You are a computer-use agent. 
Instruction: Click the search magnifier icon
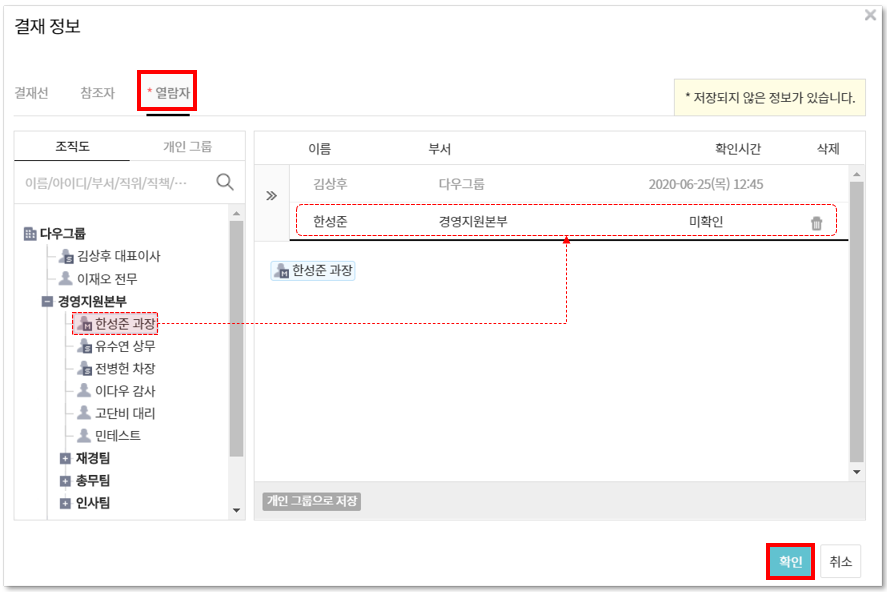225,182
